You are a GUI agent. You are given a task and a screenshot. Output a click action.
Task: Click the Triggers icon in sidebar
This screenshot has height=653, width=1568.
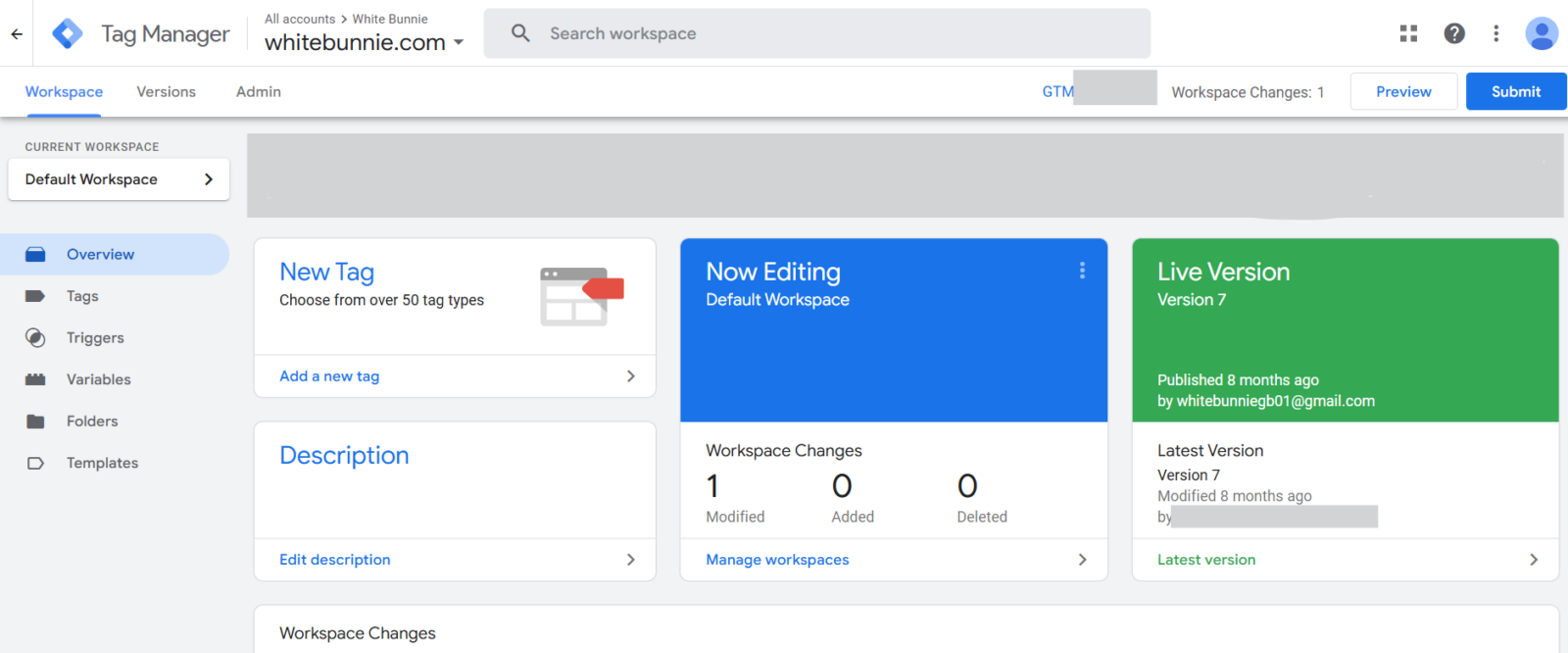tap(35, 338)
